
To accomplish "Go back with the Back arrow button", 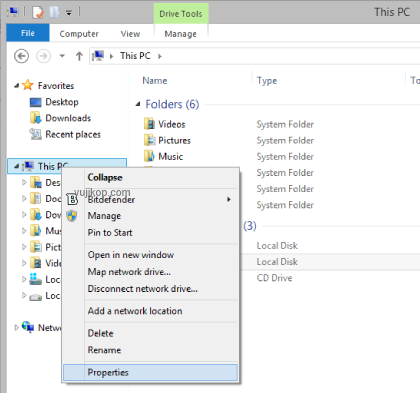I will point(21,56).
